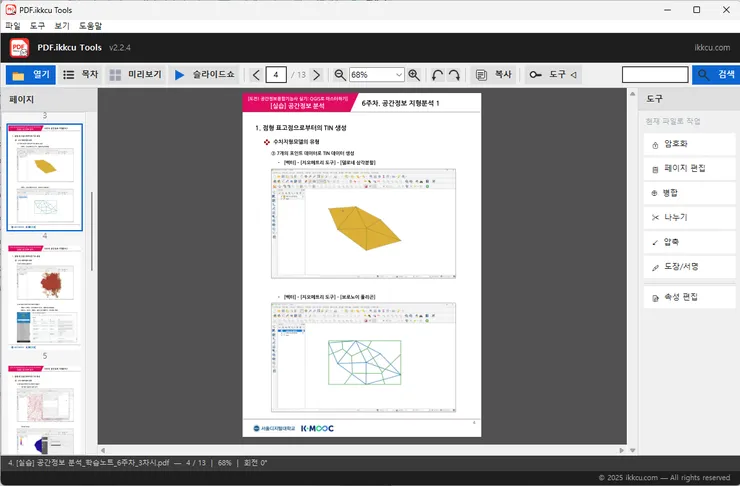Rotate page clockwise icon
The width and height of the screenshot is (740, 486).
click(x=454, y=75)
